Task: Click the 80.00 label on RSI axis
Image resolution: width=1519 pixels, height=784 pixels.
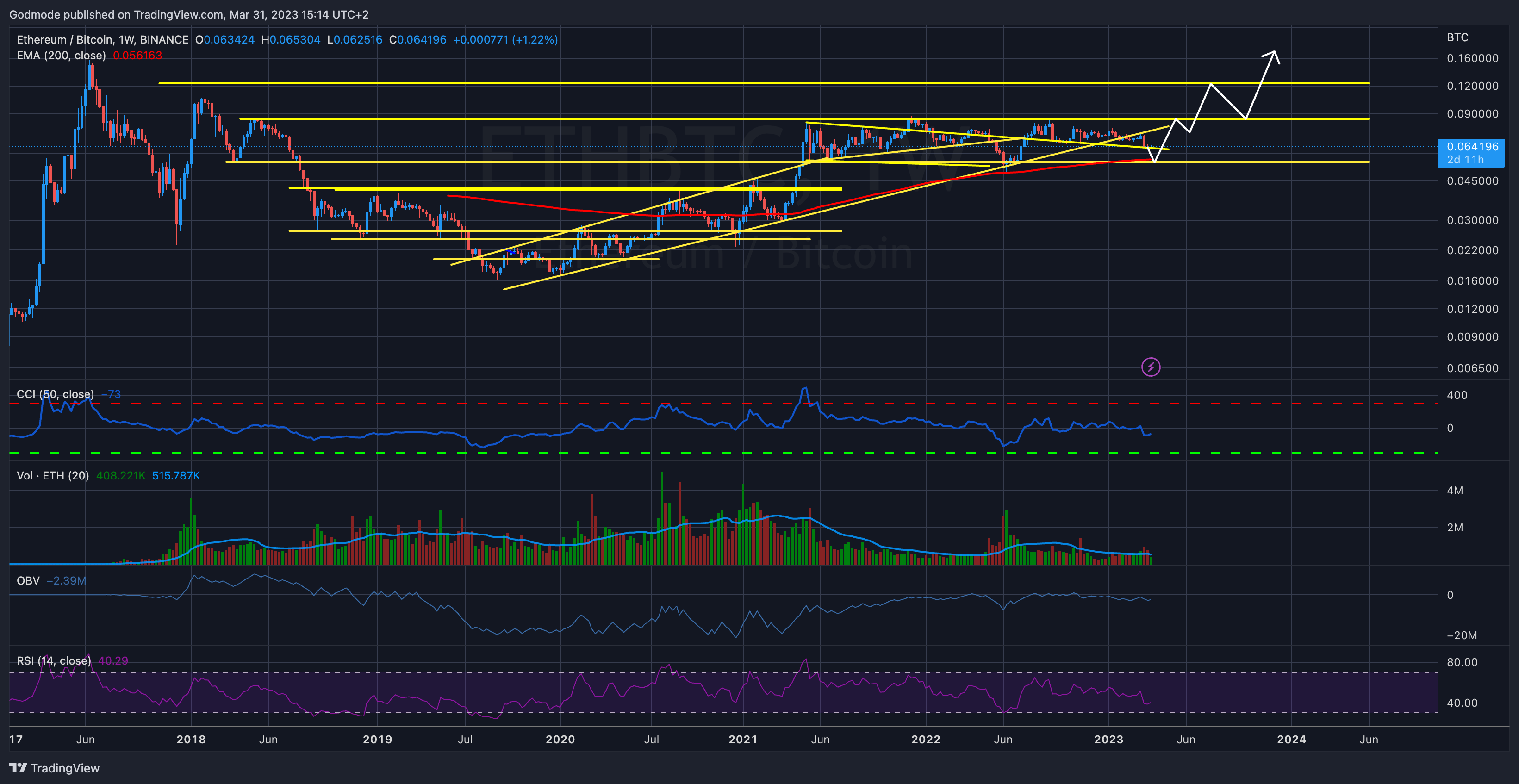Action: (x=1462, y=662)
